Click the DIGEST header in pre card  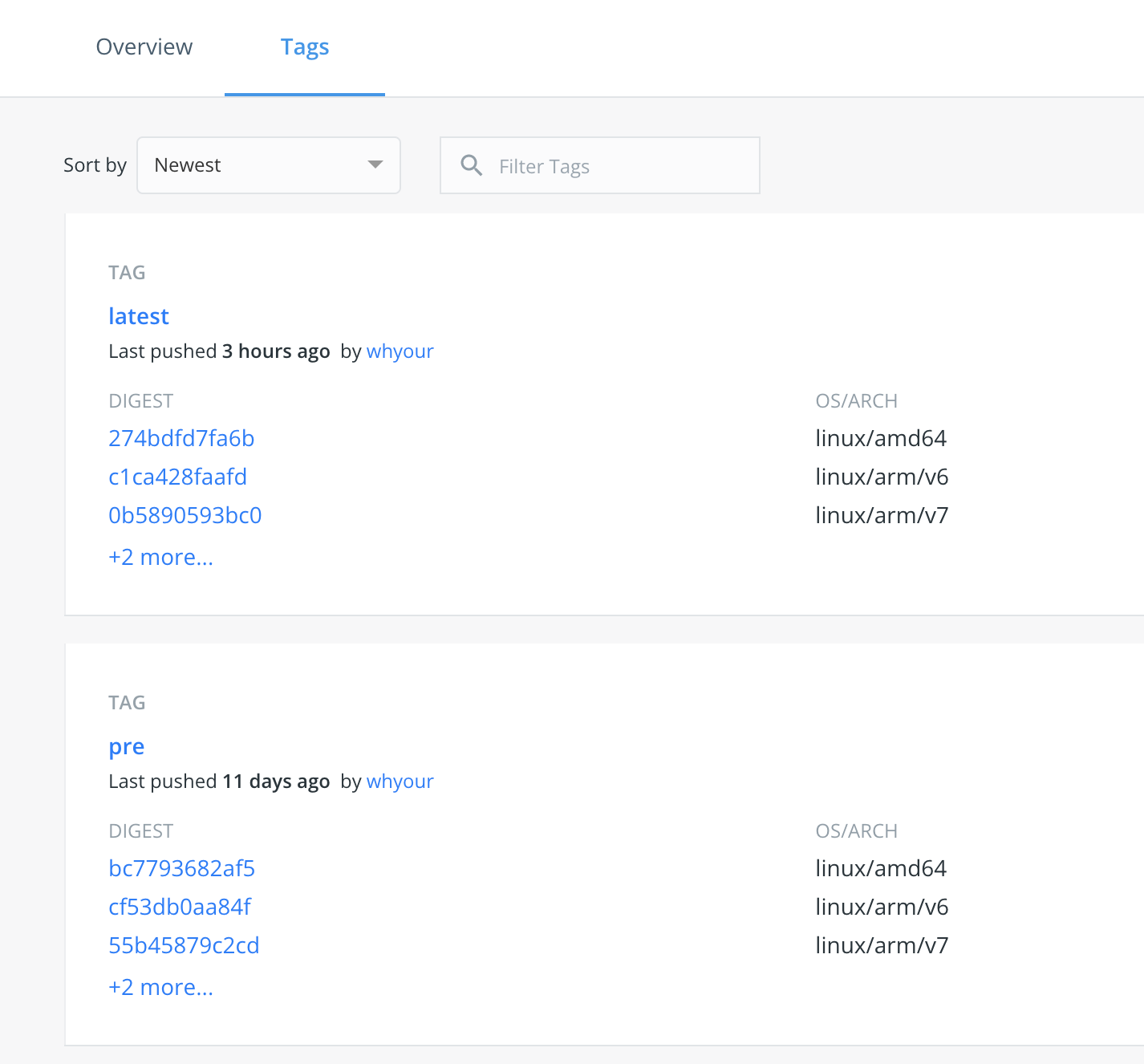click(x=141, y=831)
